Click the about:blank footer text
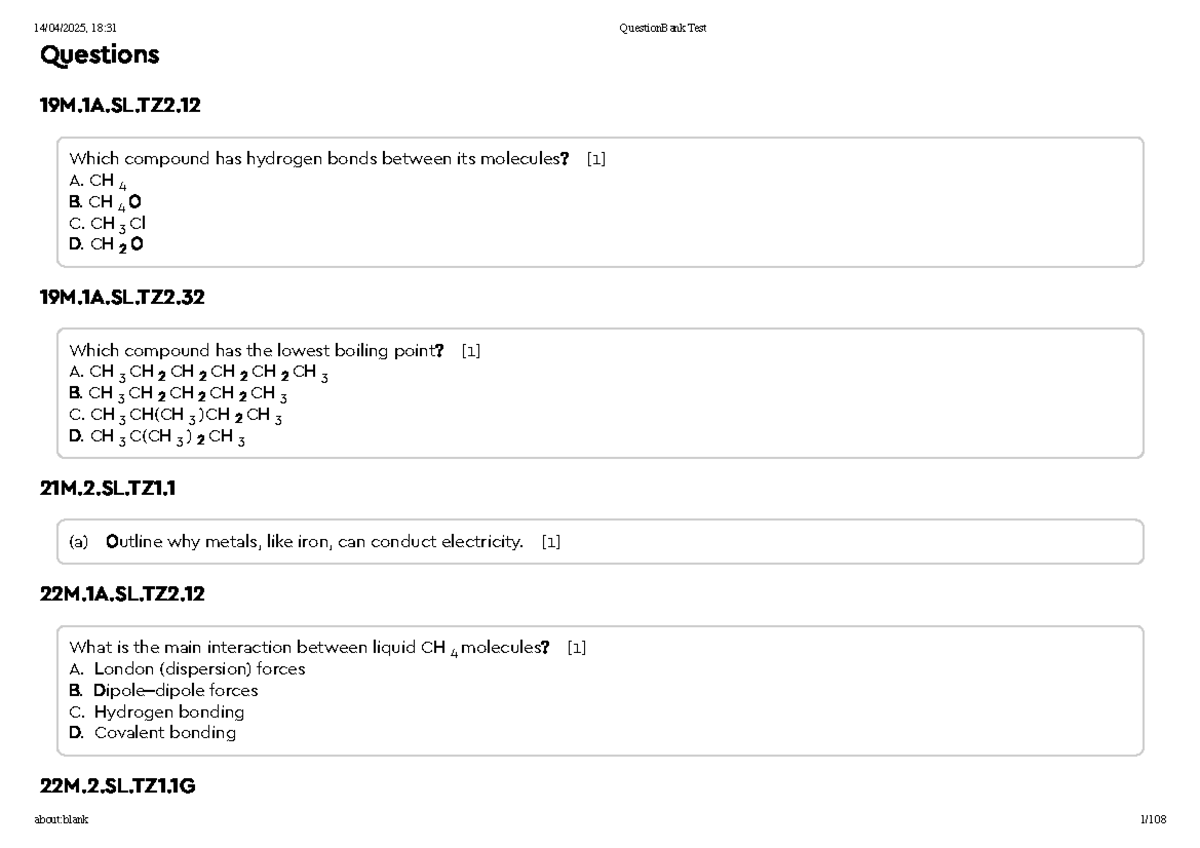The height and width of the screenshot is (848, 1200). 61,819
